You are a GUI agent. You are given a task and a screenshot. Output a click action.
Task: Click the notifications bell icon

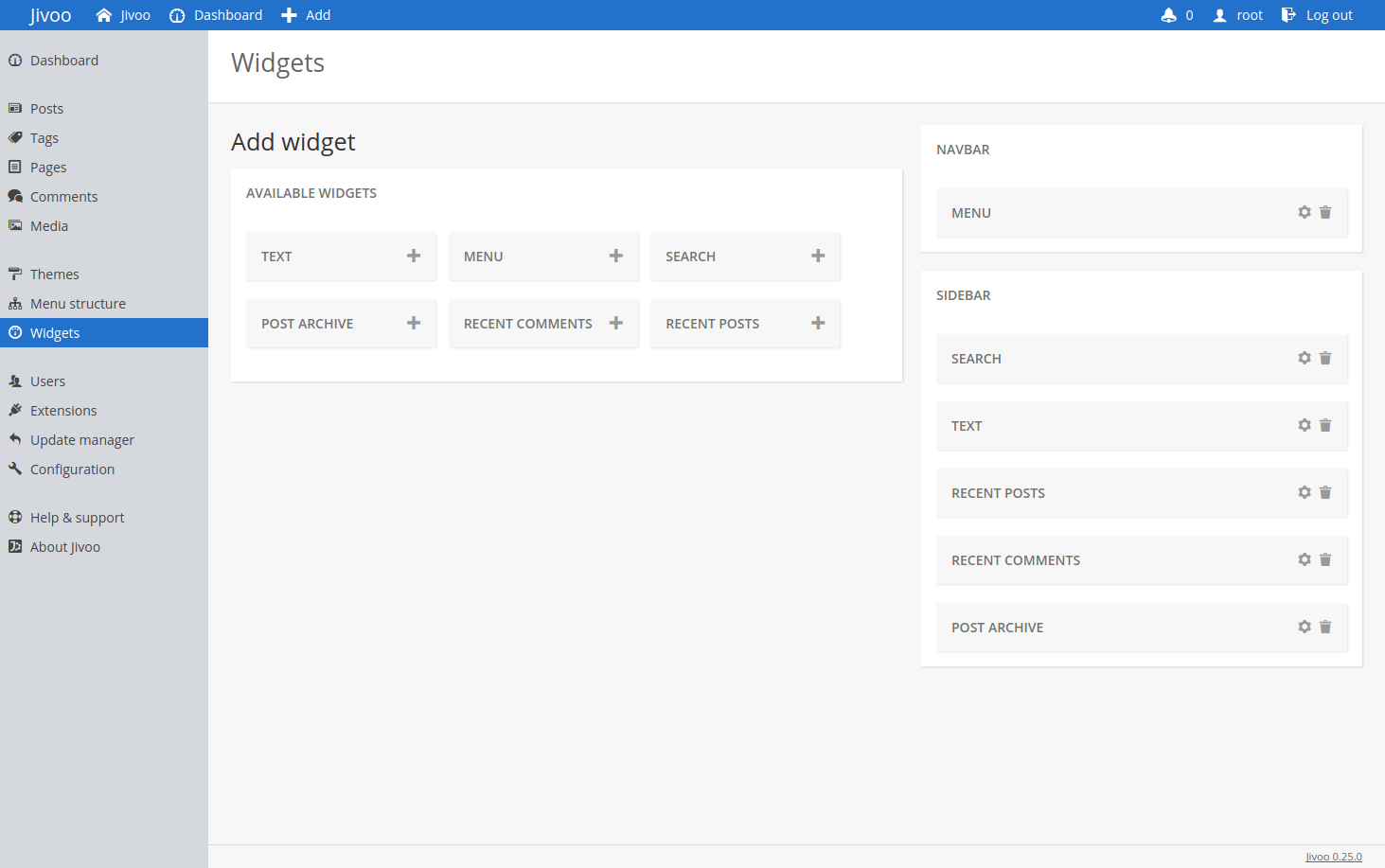[1169, 15]
